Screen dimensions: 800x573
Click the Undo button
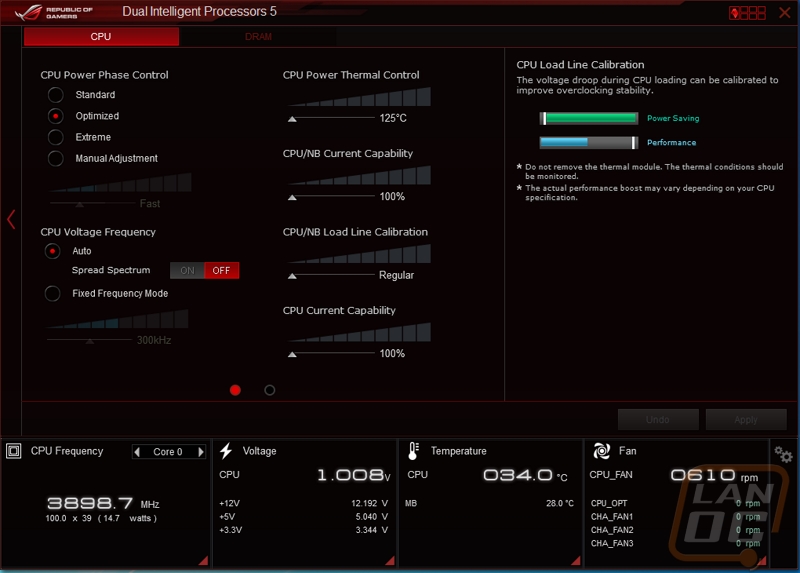coord(658,419)
